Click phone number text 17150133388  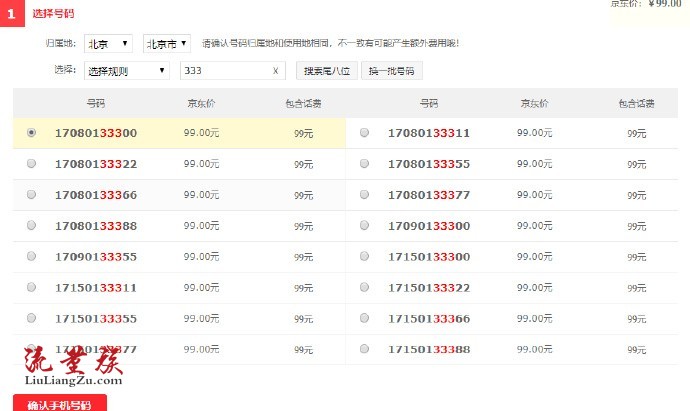(429, 349)
